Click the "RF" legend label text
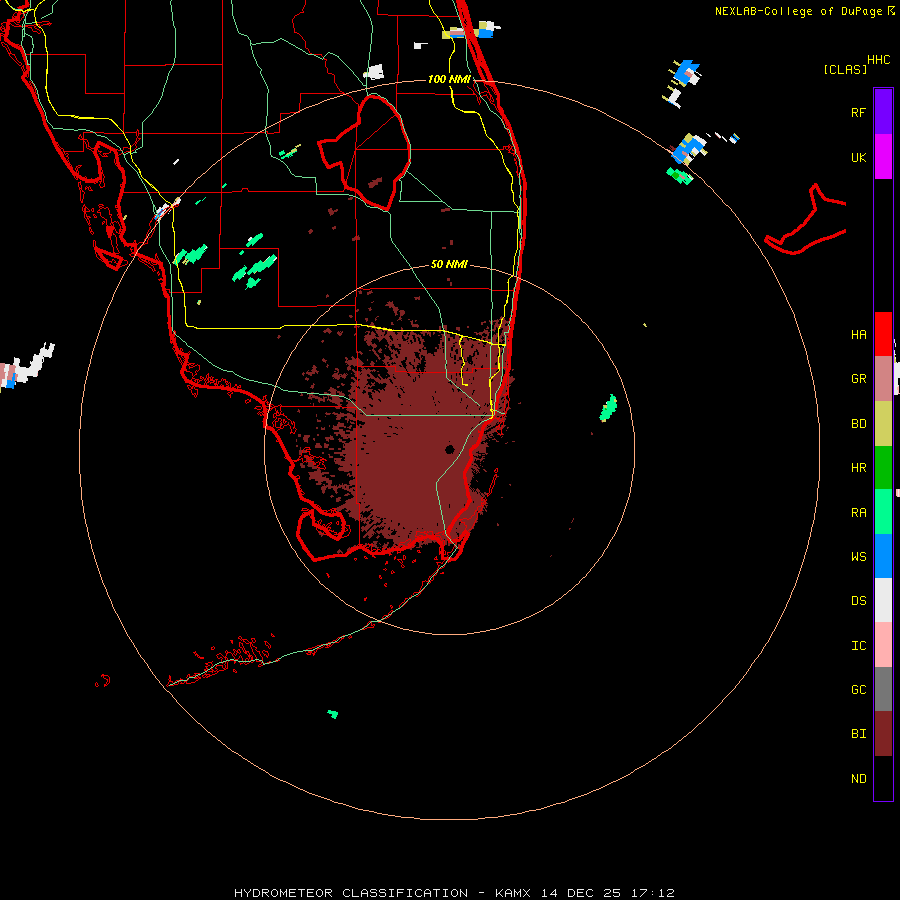Screen dimensions: 900x900 tap(858, 112)
